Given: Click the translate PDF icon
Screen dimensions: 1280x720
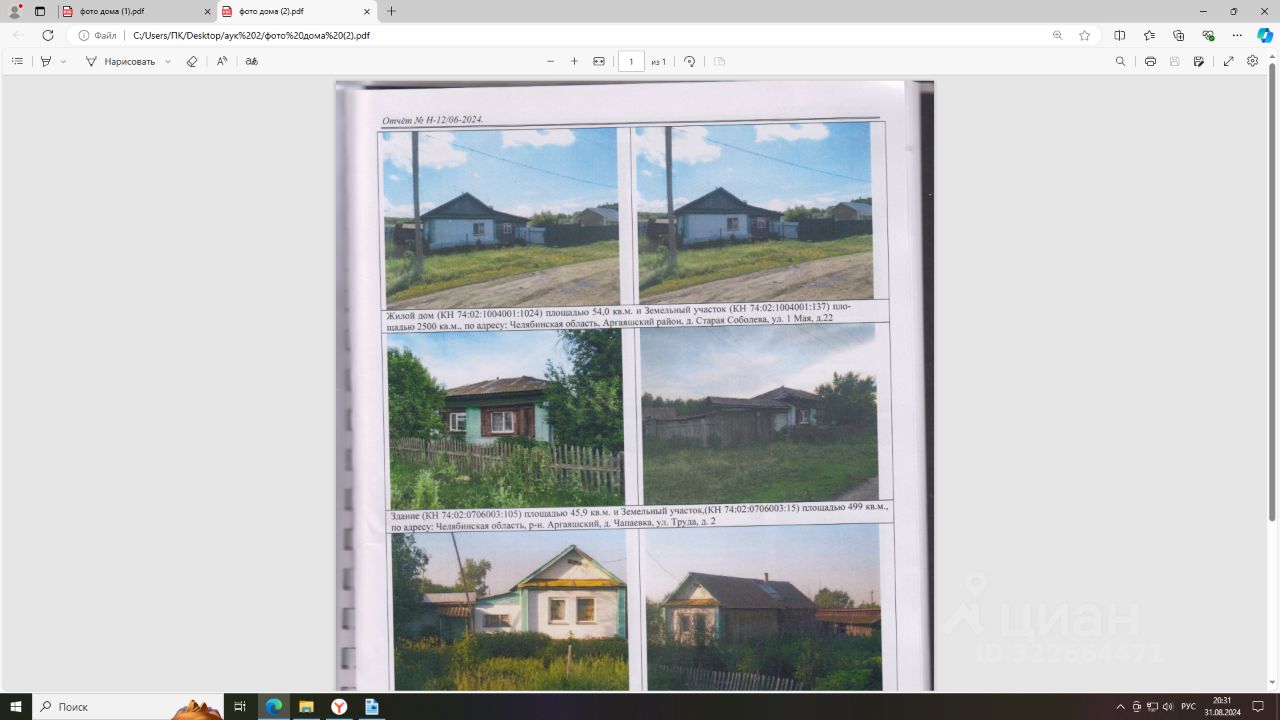Looking at the screenshot, I should tap(252, 61).
